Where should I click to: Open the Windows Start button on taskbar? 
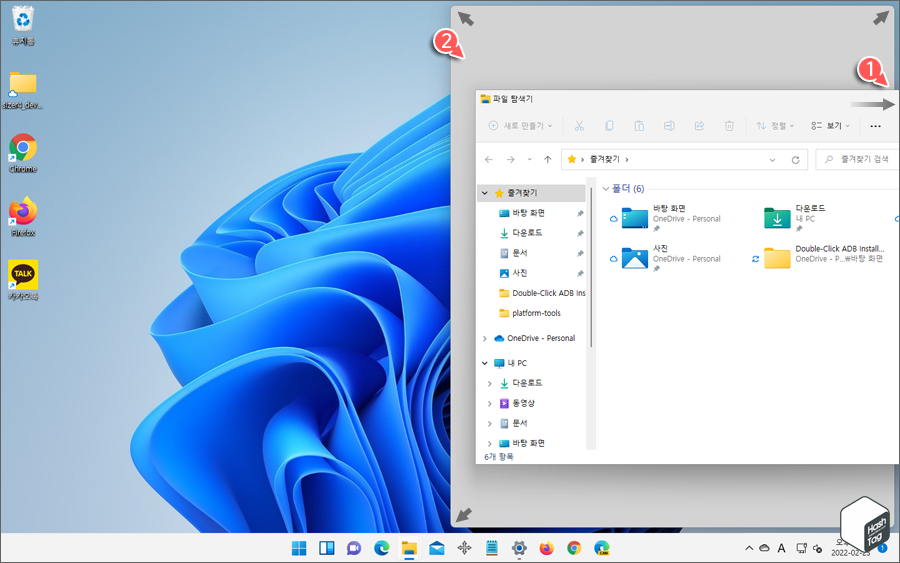(299, 549)
